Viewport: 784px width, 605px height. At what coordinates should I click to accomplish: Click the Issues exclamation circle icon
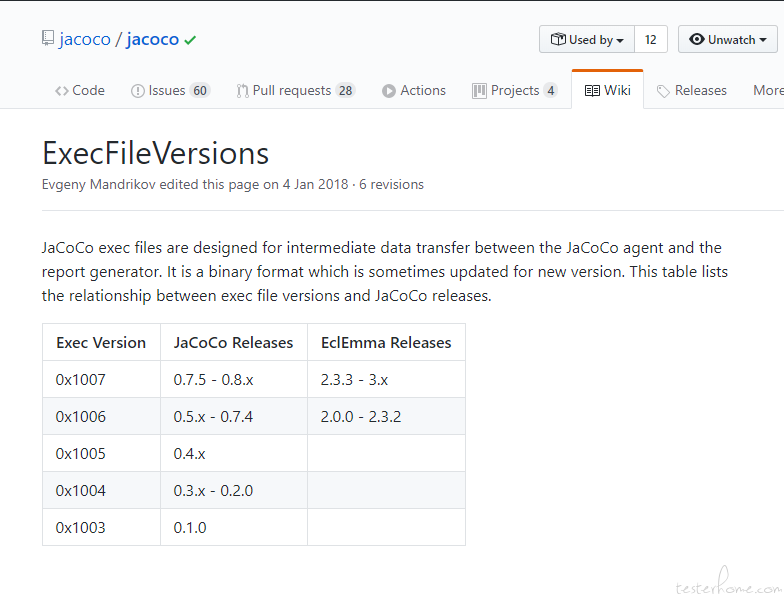[x=138, y=91]
